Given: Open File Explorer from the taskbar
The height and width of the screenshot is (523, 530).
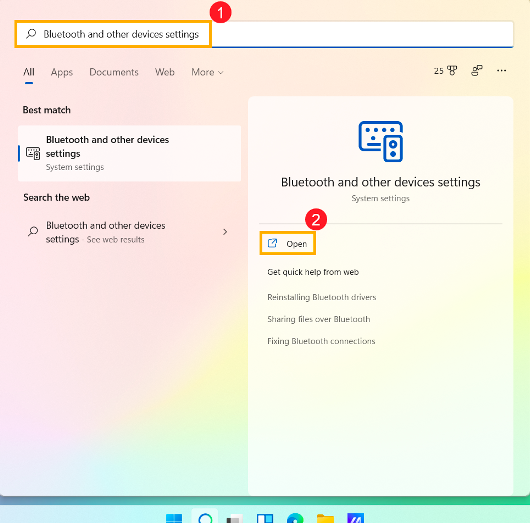Looking at the screenshot, I should click(325, 518).
